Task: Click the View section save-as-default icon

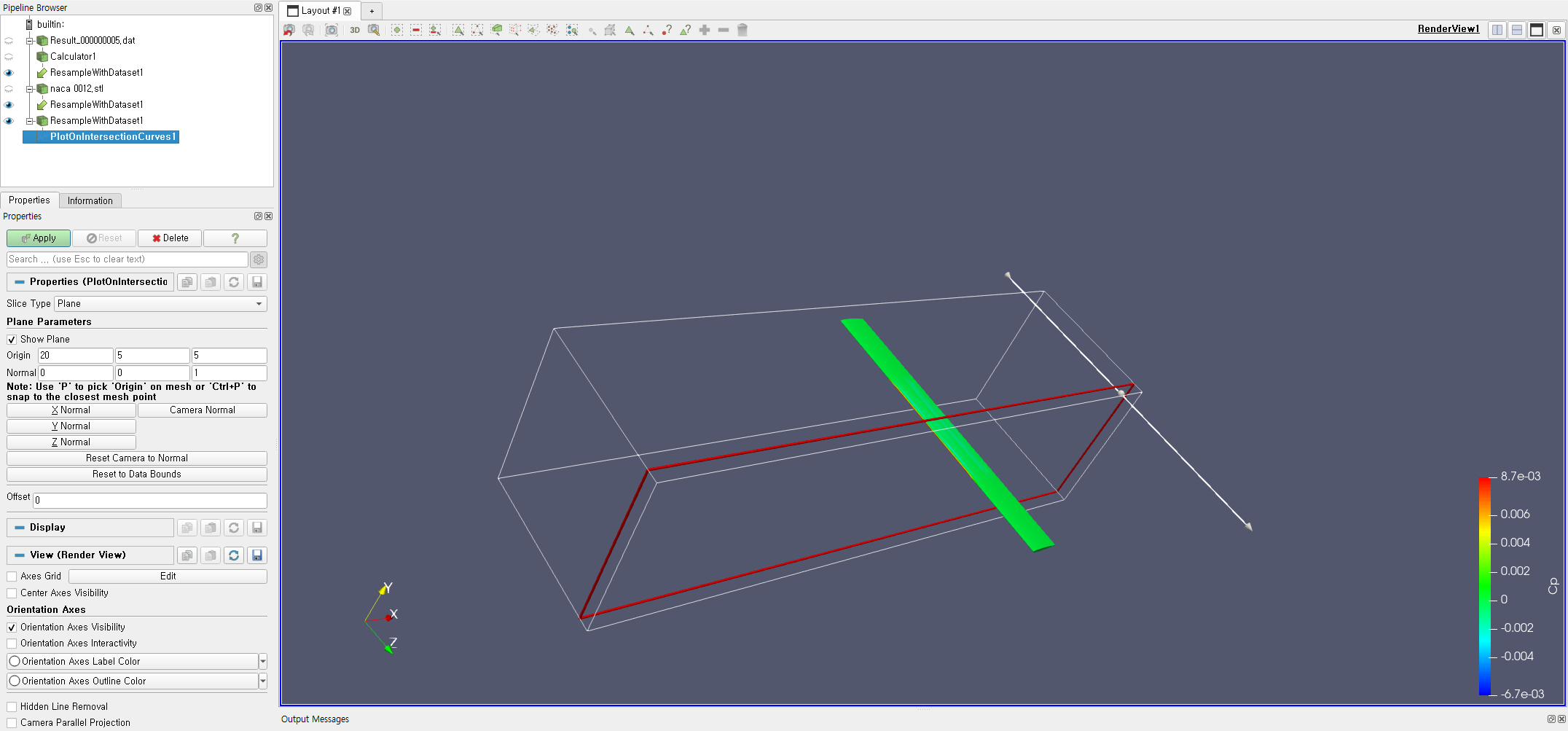Action: (x=257, y=555)
